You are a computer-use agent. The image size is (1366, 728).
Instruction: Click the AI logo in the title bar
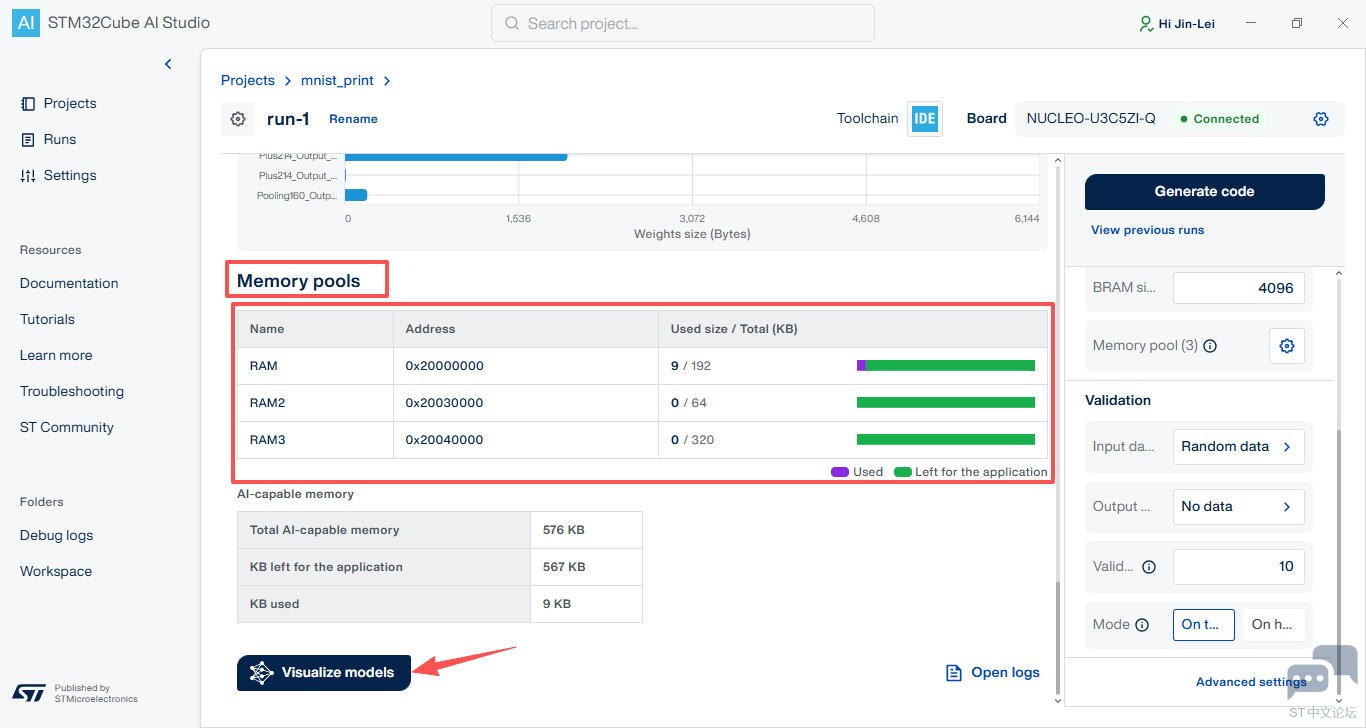26,22
